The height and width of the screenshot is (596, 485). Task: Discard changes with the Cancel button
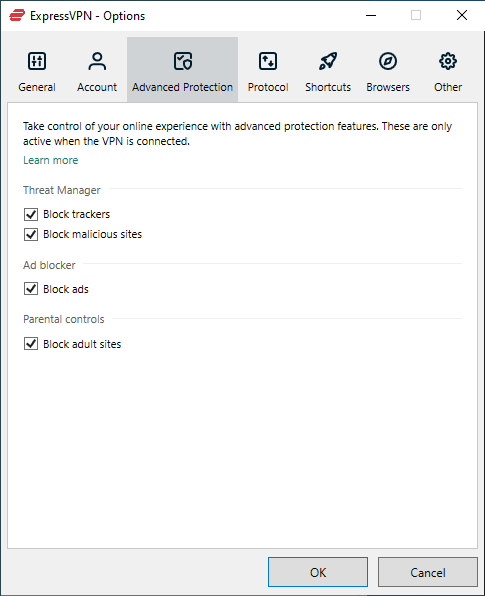(x=428, y=572)
